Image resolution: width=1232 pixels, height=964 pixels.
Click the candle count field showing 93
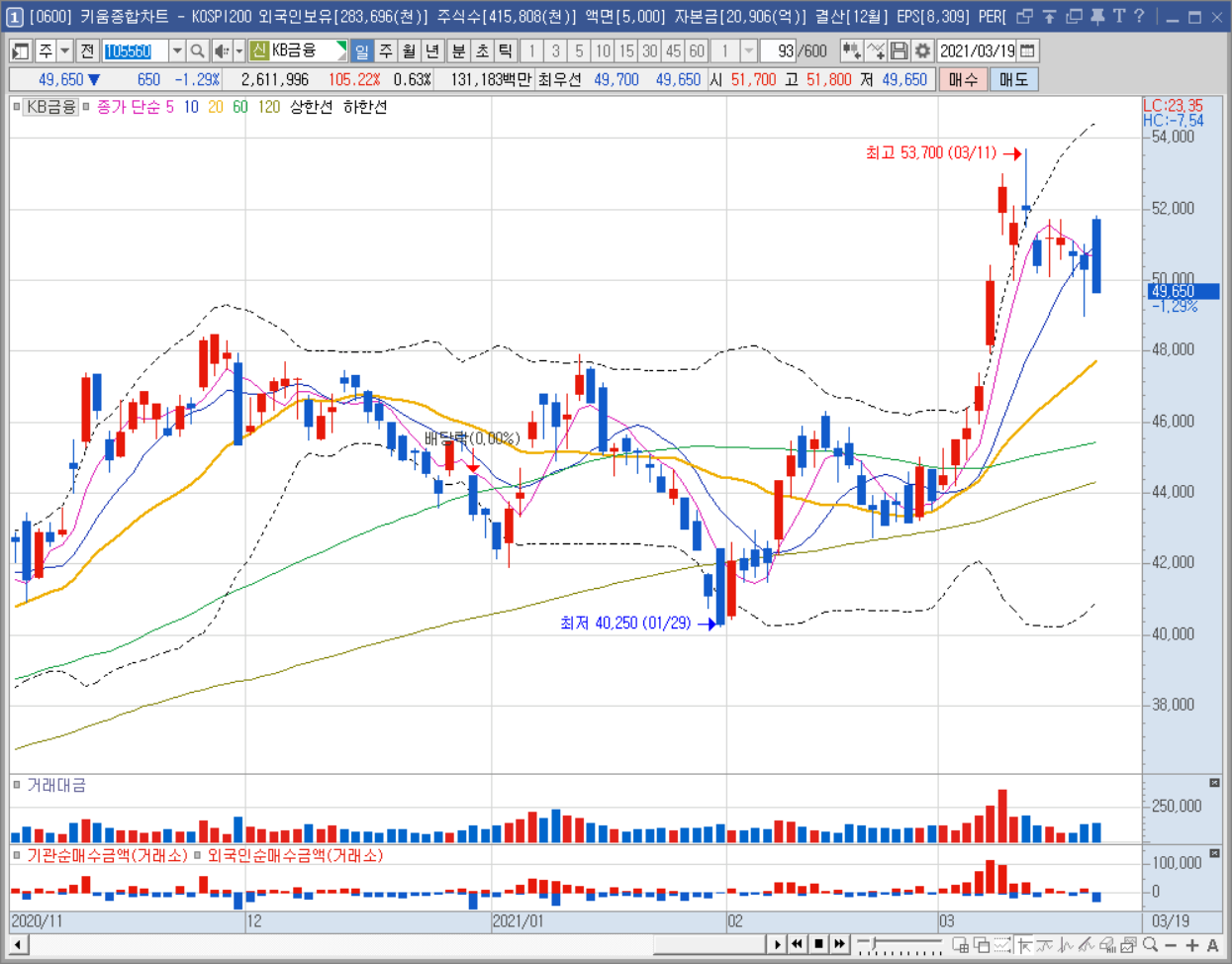779,50
